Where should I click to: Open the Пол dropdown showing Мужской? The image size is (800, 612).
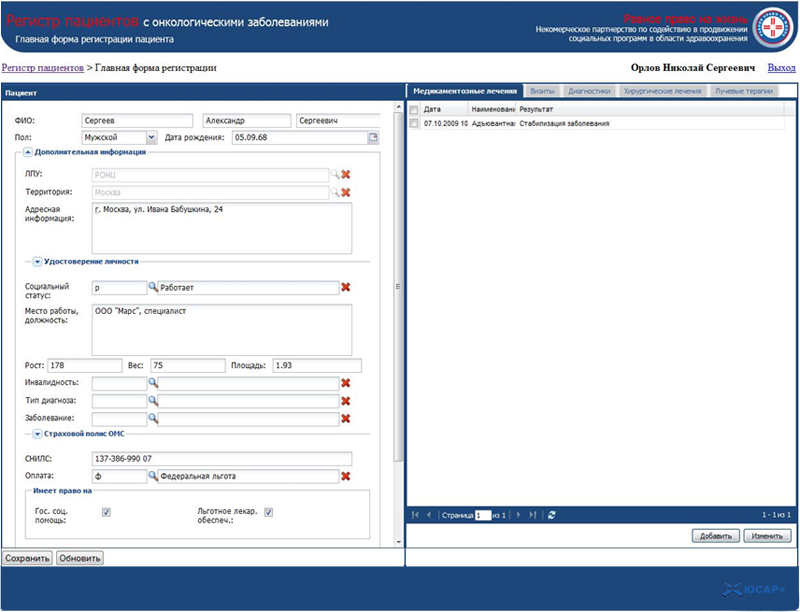(152, 137)
